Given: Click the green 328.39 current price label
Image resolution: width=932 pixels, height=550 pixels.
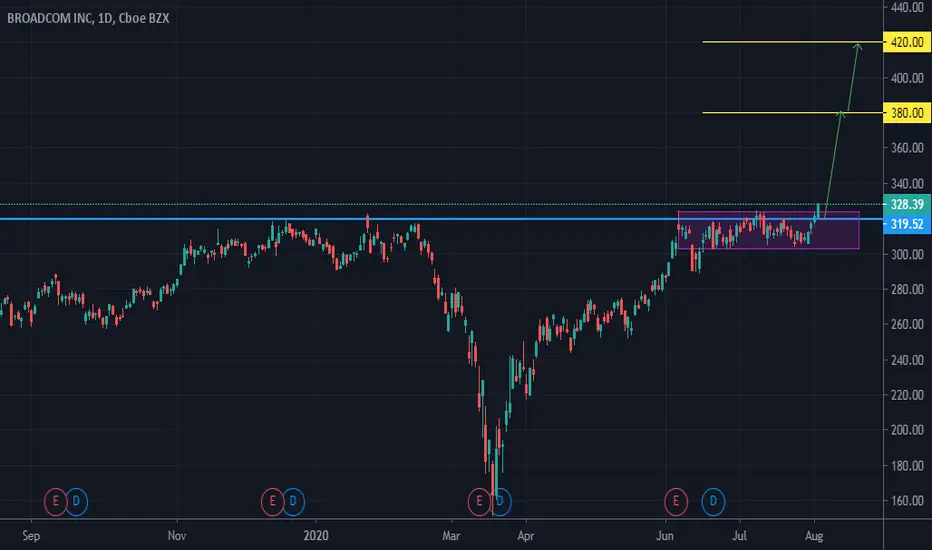Looking at the screenshot, I should [907, 205].
